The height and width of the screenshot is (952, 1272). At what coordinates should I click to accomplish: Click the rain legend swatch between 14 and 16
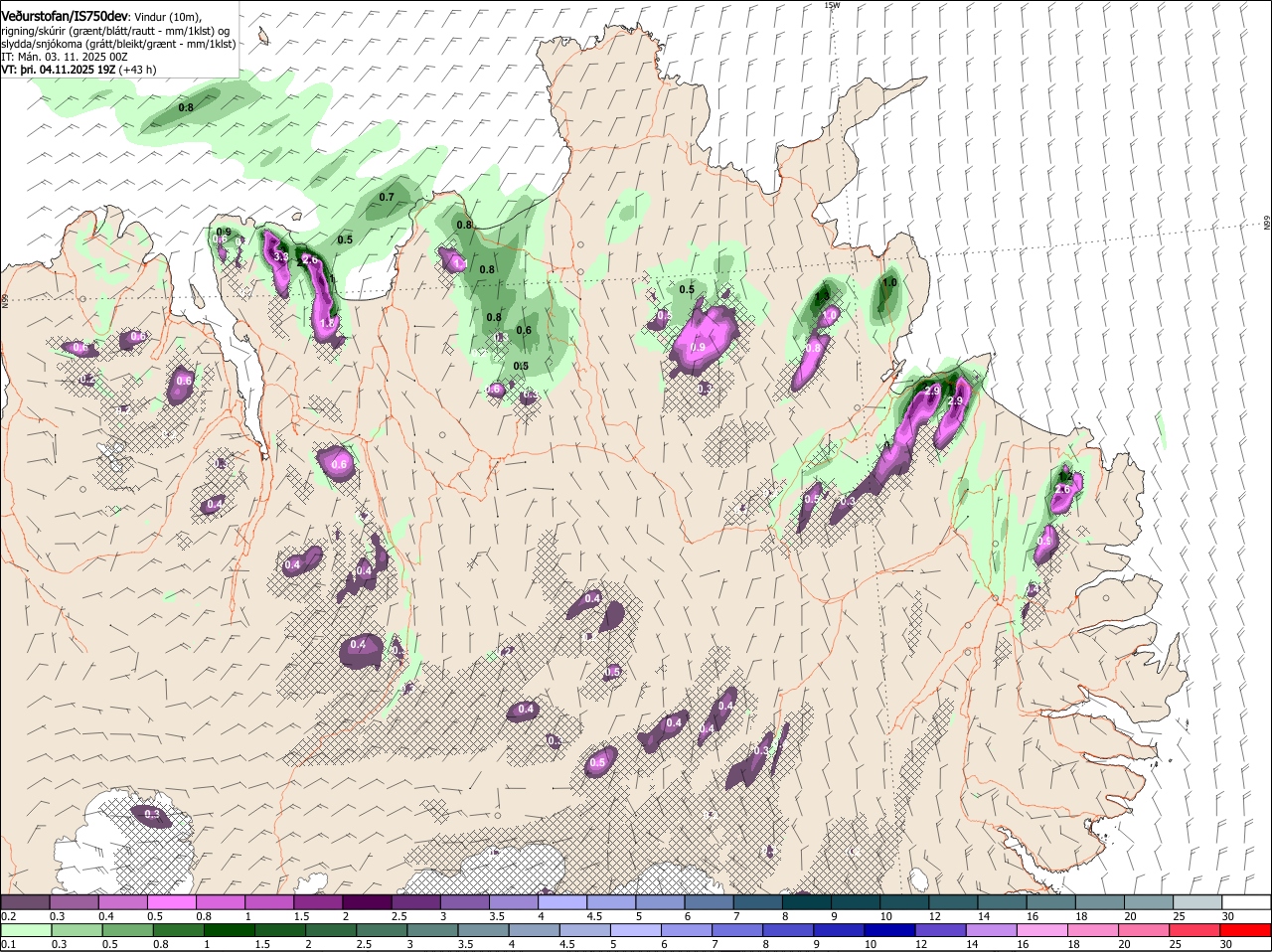994,930
